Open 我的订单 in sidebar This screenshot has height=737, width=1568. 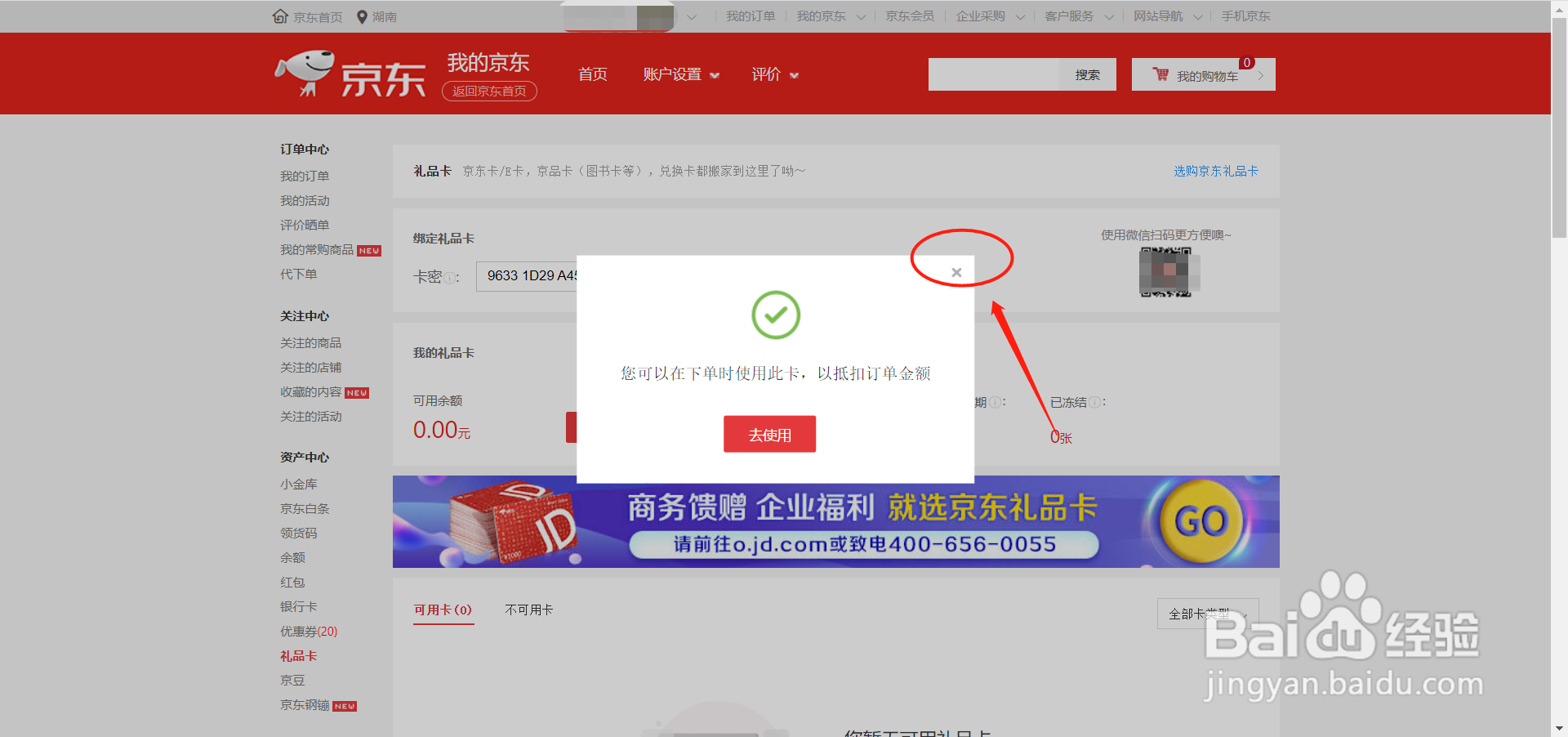coord(305,176)
